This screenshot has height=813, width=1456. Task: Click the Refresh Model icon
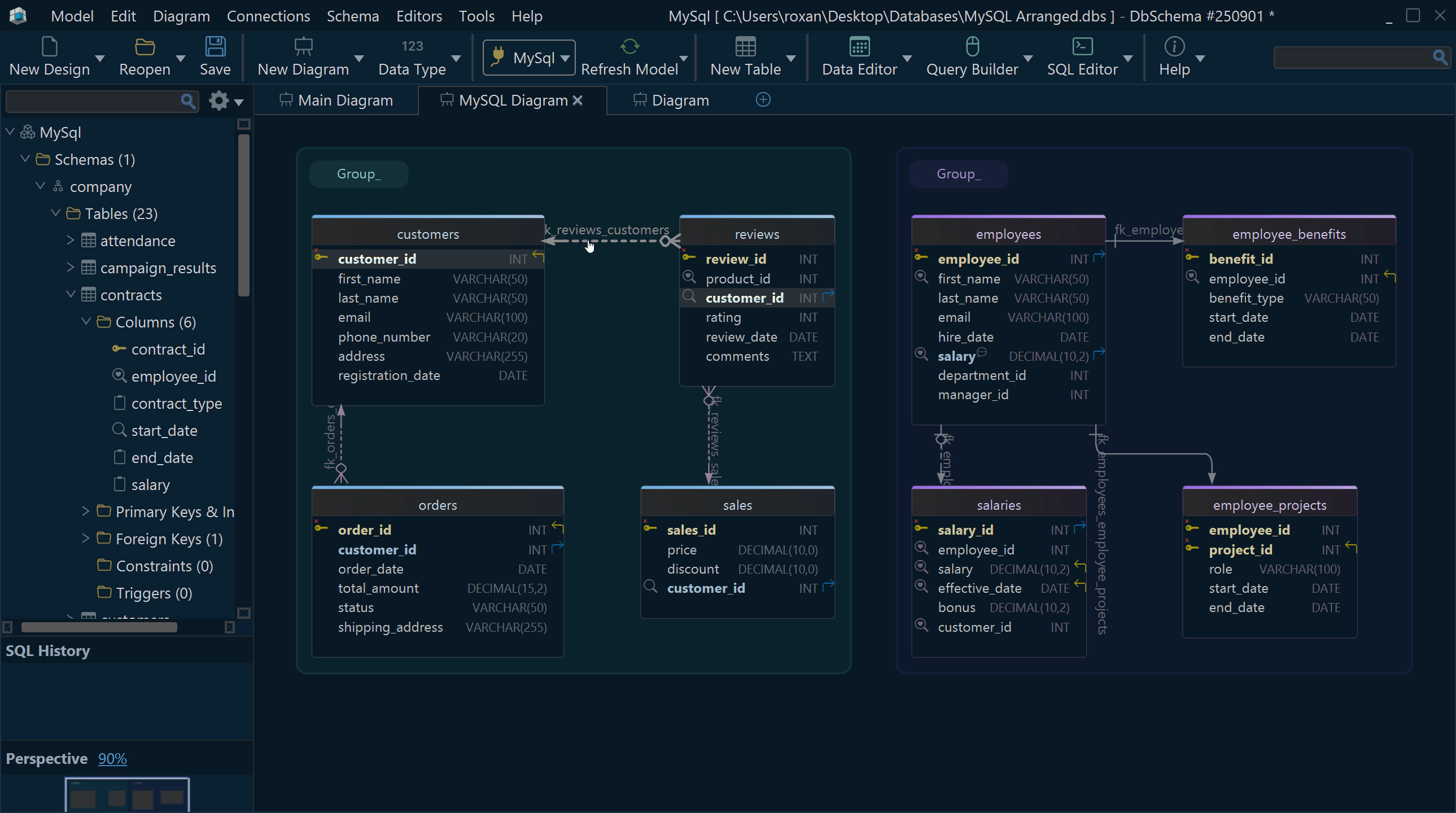(629, 47)
